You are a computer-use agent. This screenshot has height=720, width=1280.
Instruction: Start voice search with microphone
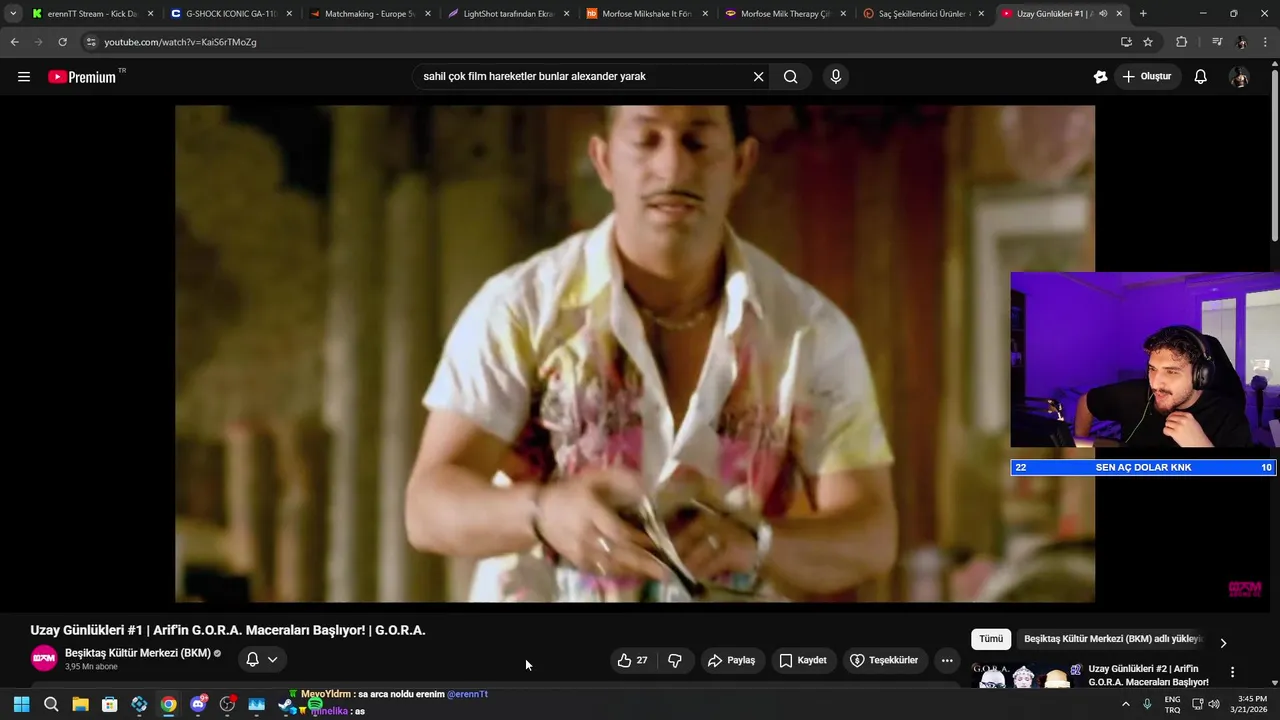[836, 77]
